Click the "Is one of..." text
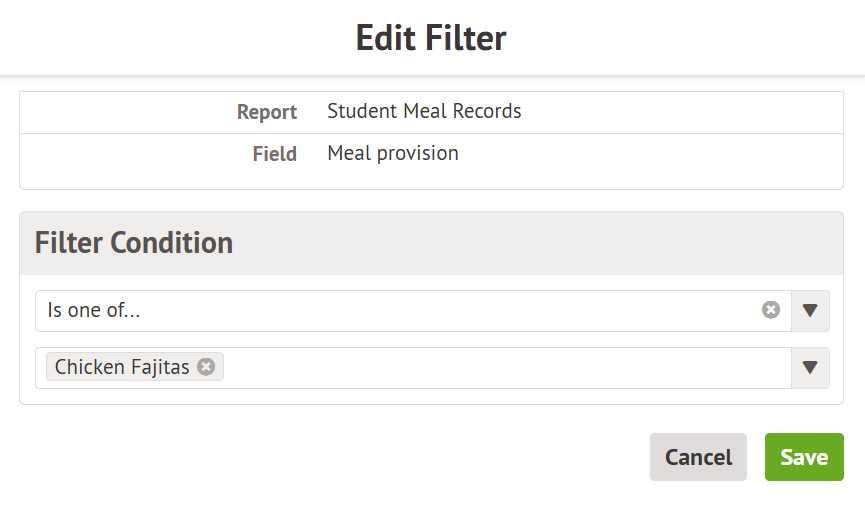 pyautogui.click(x=94, y=311)
